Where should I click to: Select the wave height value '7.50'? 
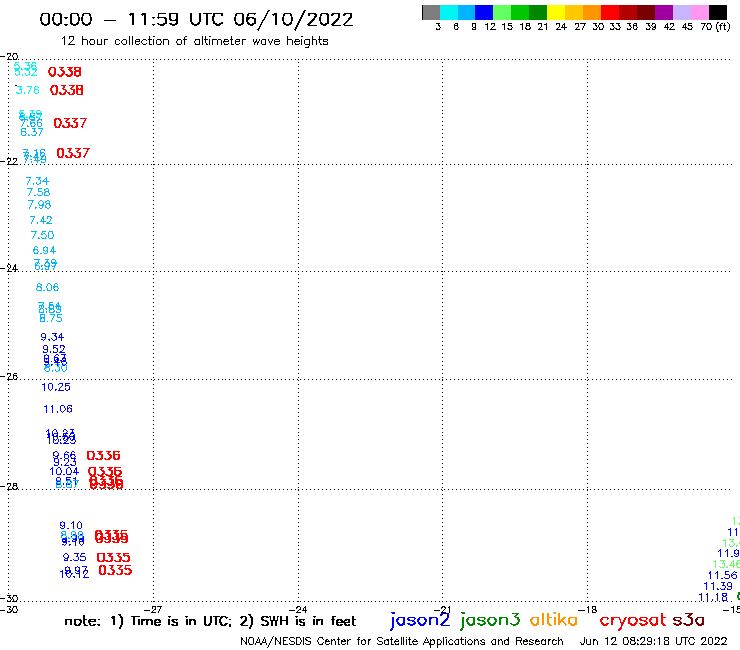coord(42,235)
